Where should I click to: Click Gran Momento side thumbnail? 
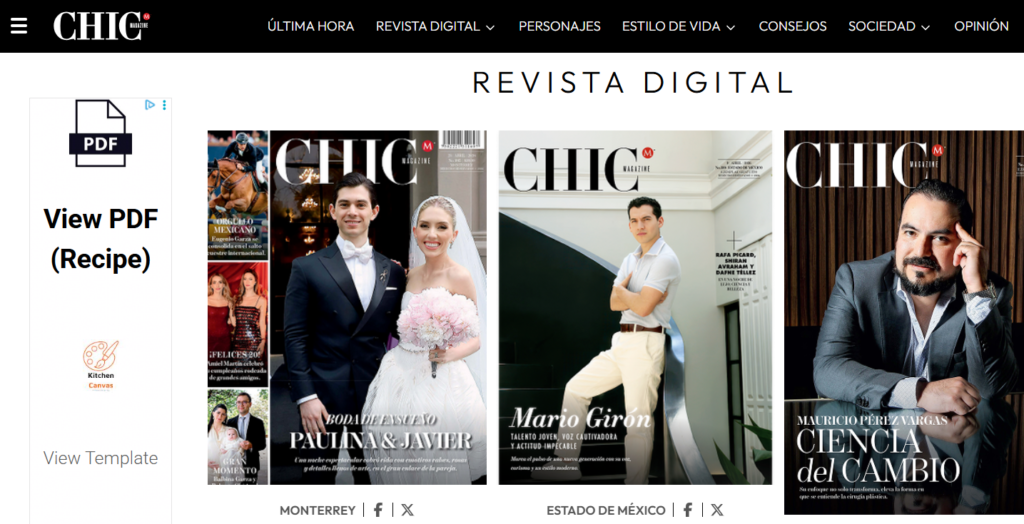pyautogui.click(x=238, y=436)
